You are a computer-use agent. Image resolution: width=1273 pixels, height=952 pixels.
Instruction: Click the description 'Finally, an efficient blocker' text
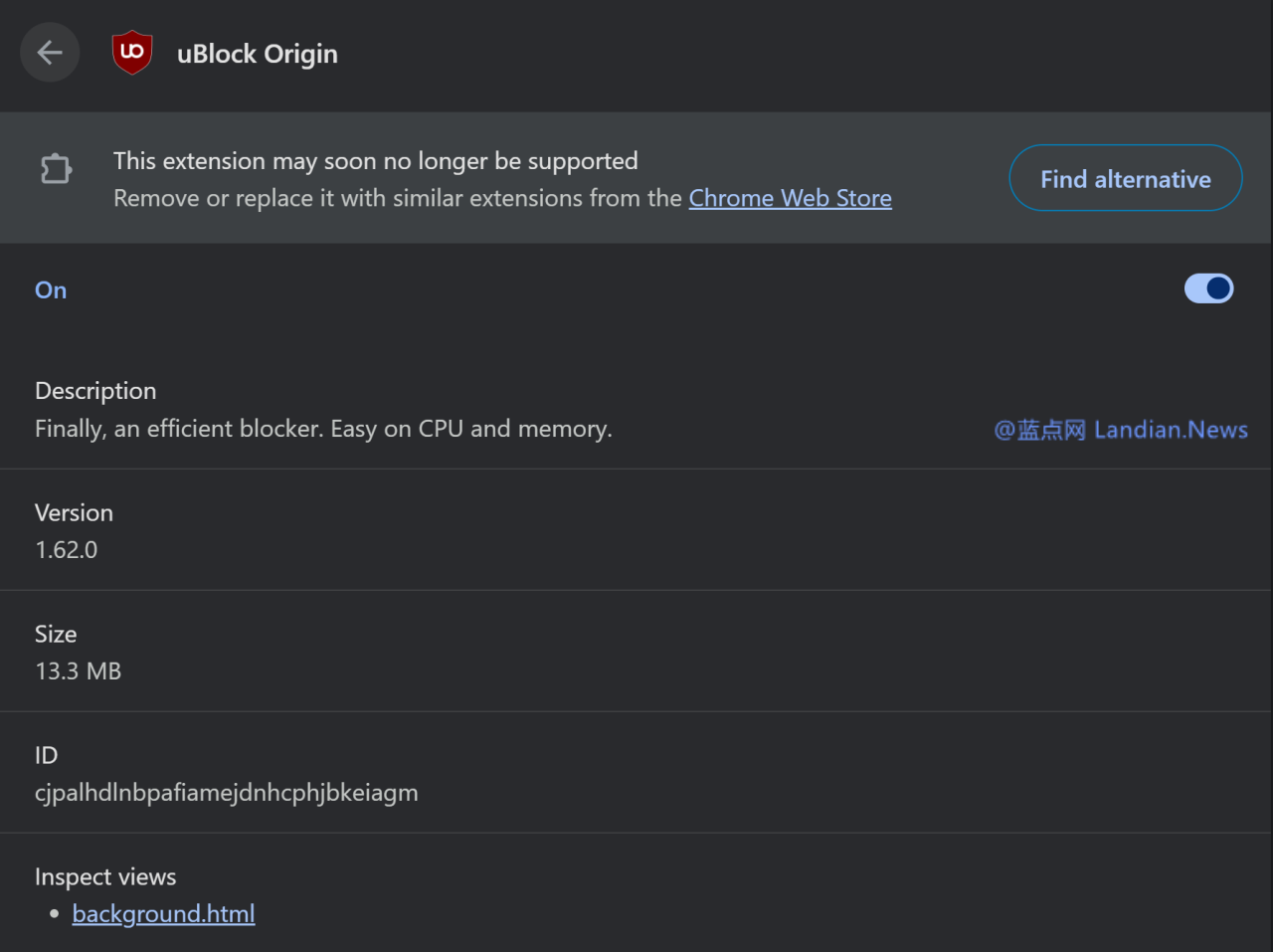click(x=324, y=429)
